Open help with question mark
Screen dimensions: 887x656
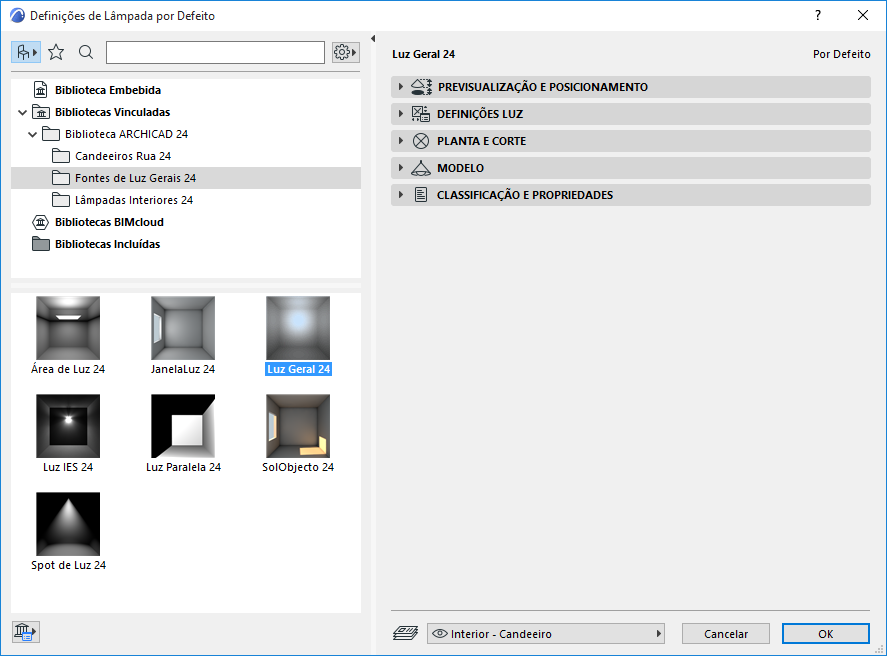[818, 15]
